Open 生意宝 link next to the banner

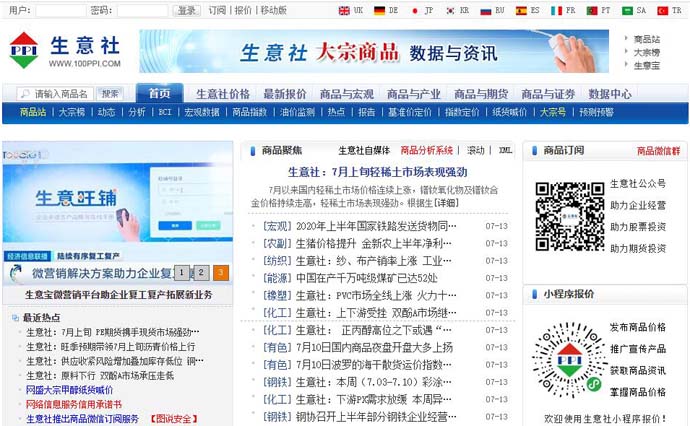click(x=647, y=66)
